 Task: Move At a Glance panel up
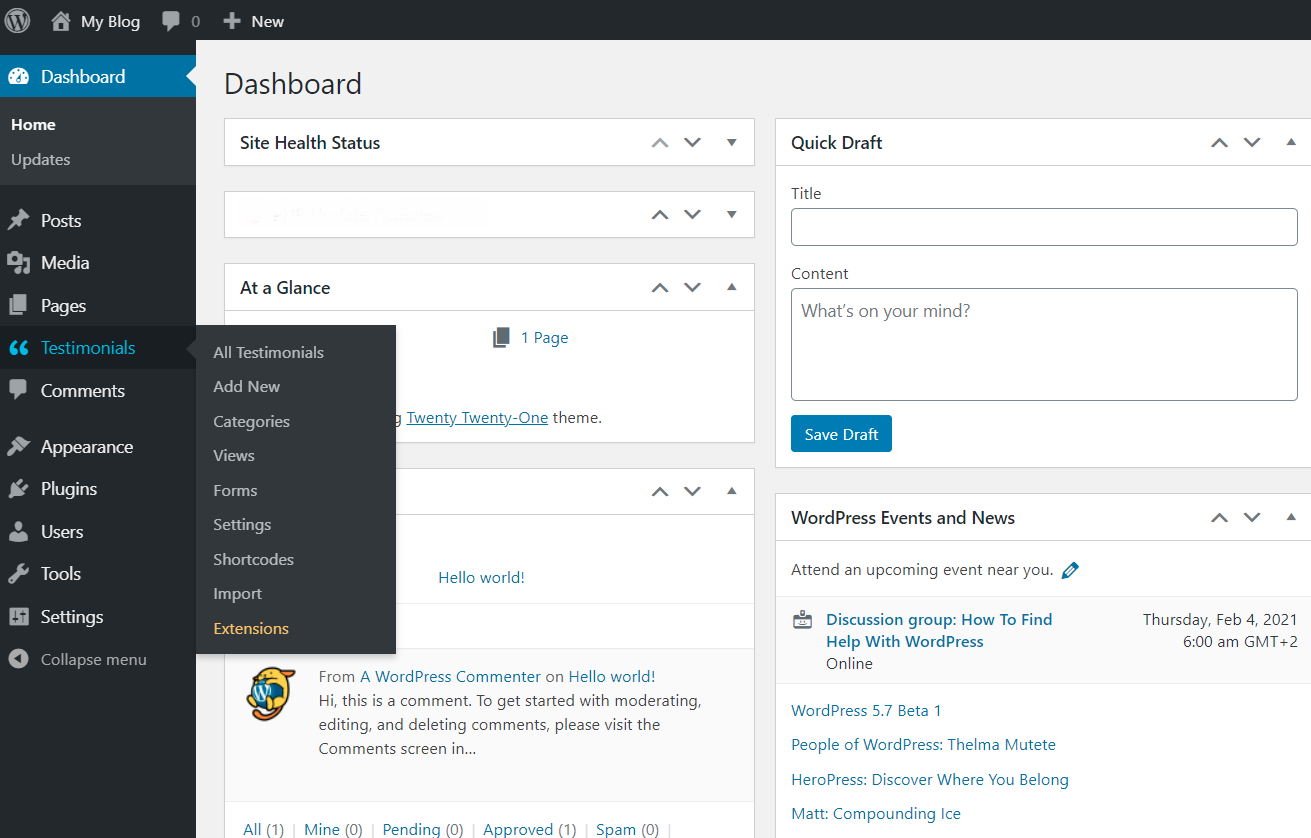tap(660, 288)
